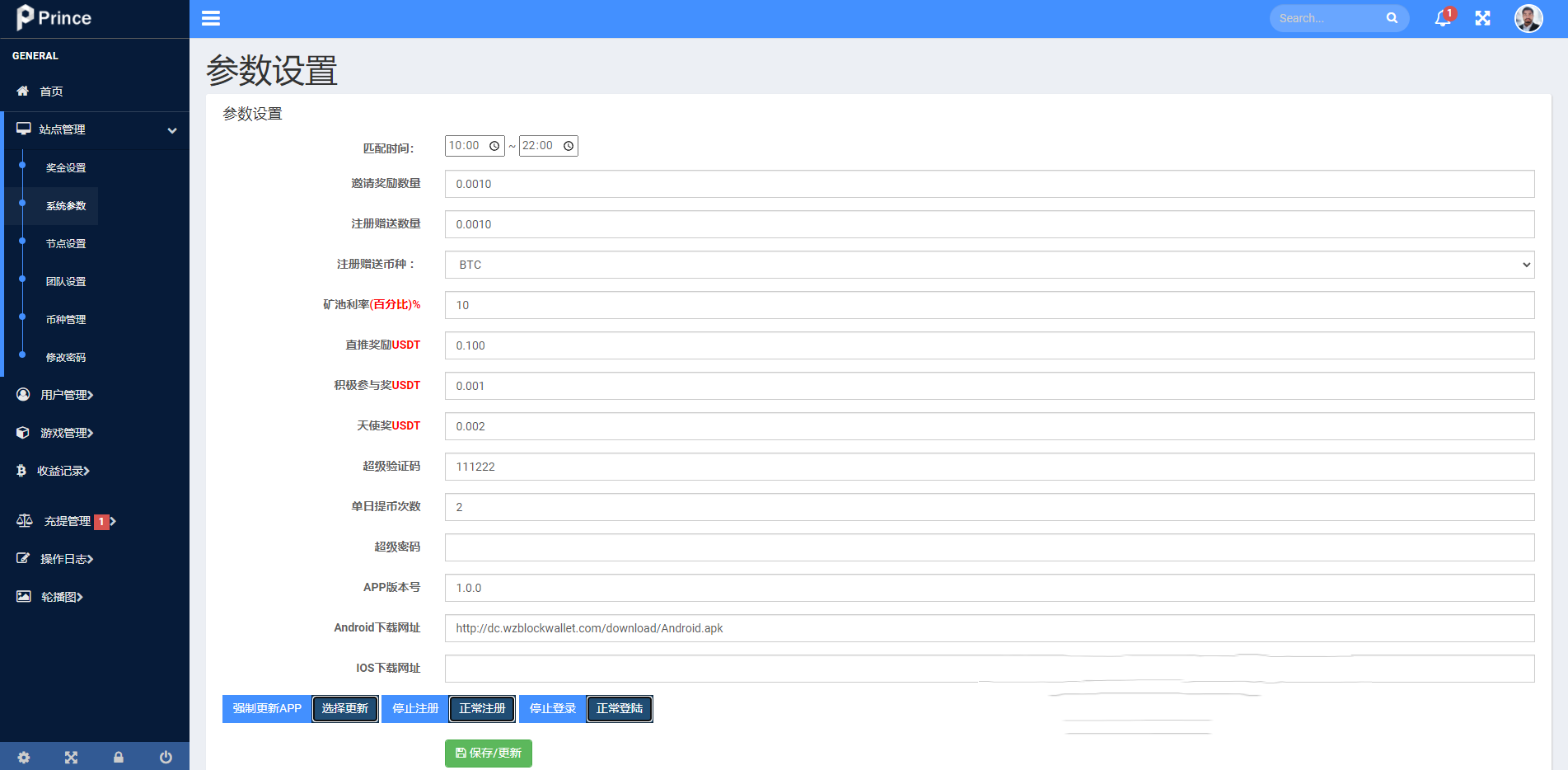Click the hamburger menu icon
The width and height of the screenshot is (1568, 770).
(x=211, y=18)
